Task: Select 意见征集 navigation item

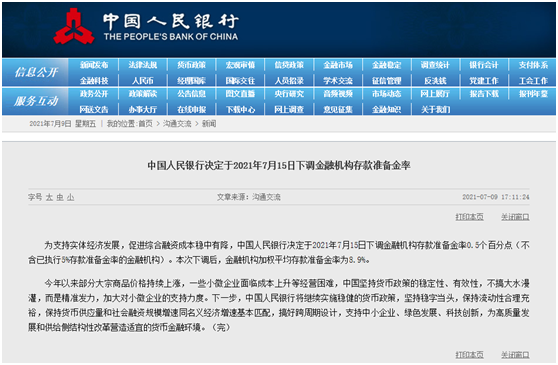Action: (x=338, y=110)
